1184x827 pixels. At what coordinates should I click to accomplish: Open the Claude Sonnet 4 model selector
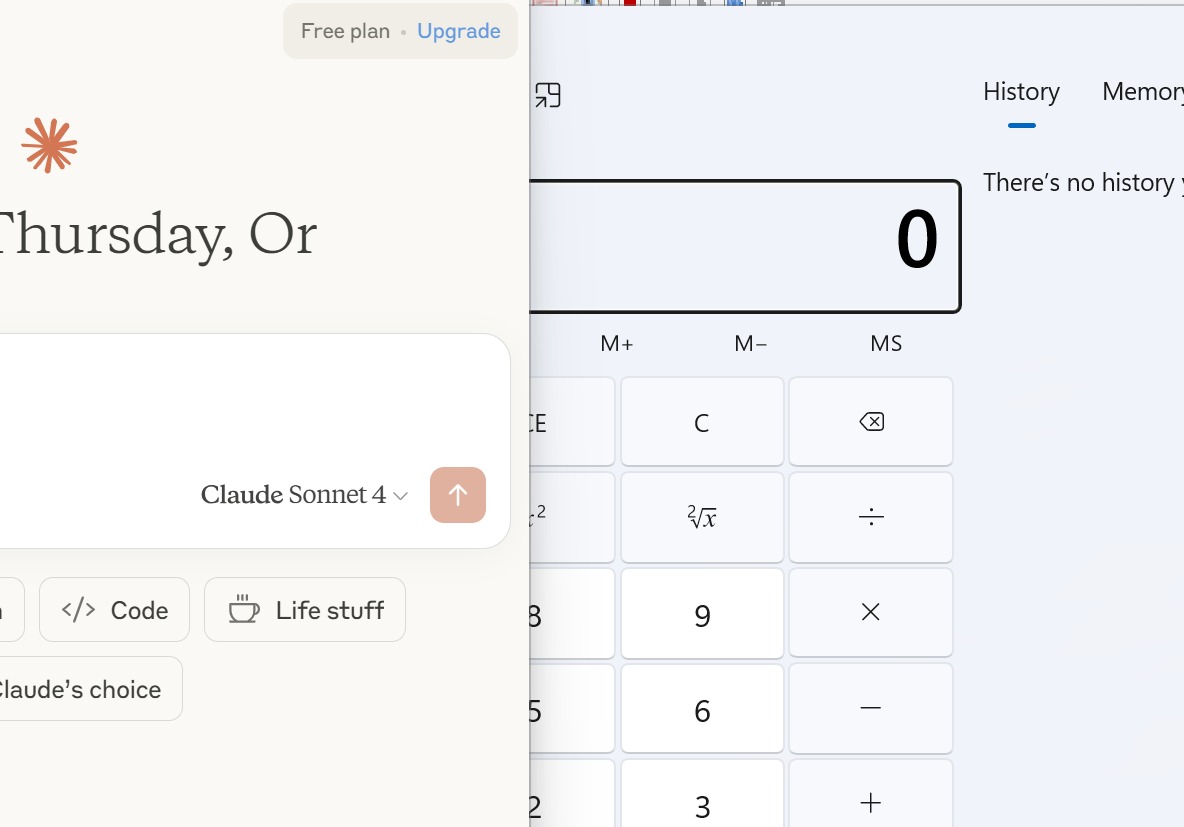pos(304,495)
